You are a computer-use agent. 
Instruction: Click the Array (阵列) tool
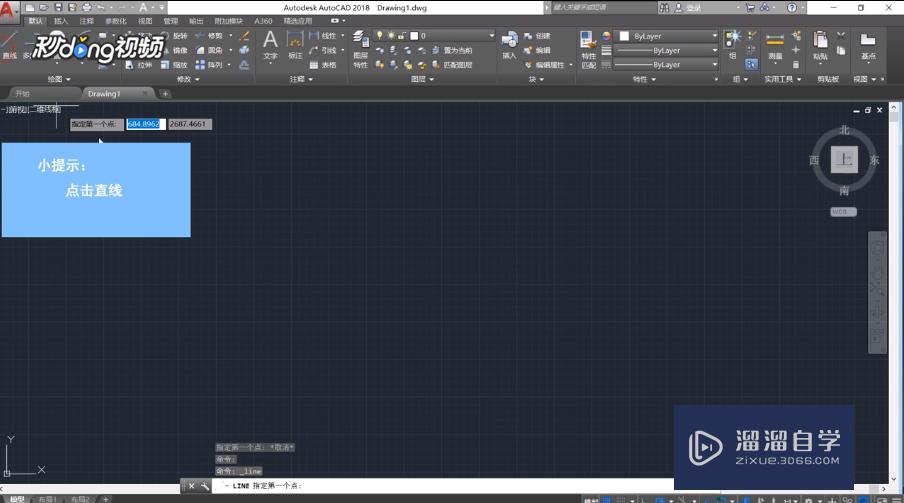click(x=209, y=65)
